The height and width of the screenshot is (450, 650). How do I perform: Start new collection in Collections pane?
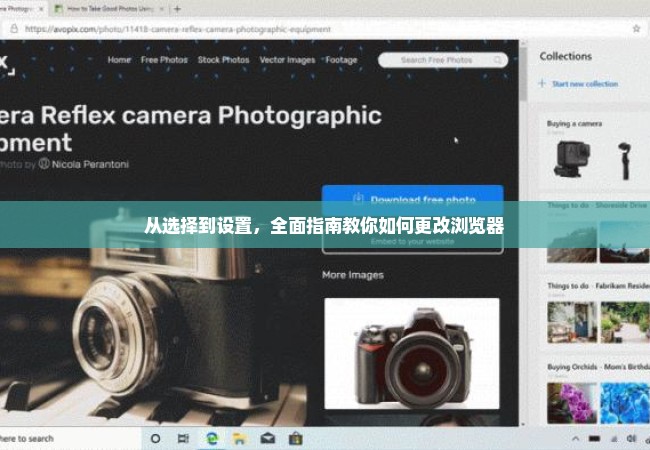[x=579, y=84]
